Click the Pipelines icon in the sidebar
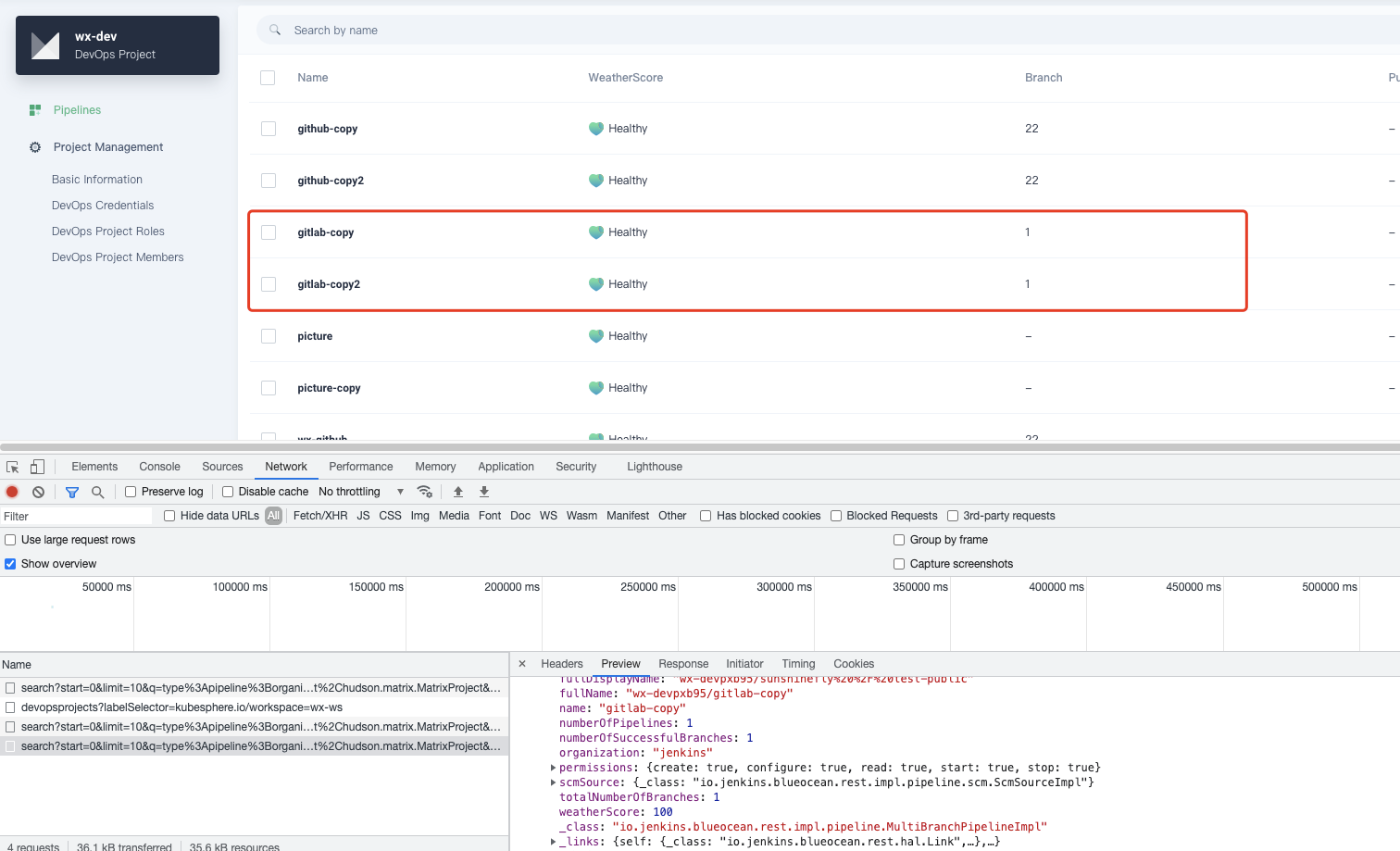Image resolution: width=1400 pixels, height=851 pixels. coord(34,109)
